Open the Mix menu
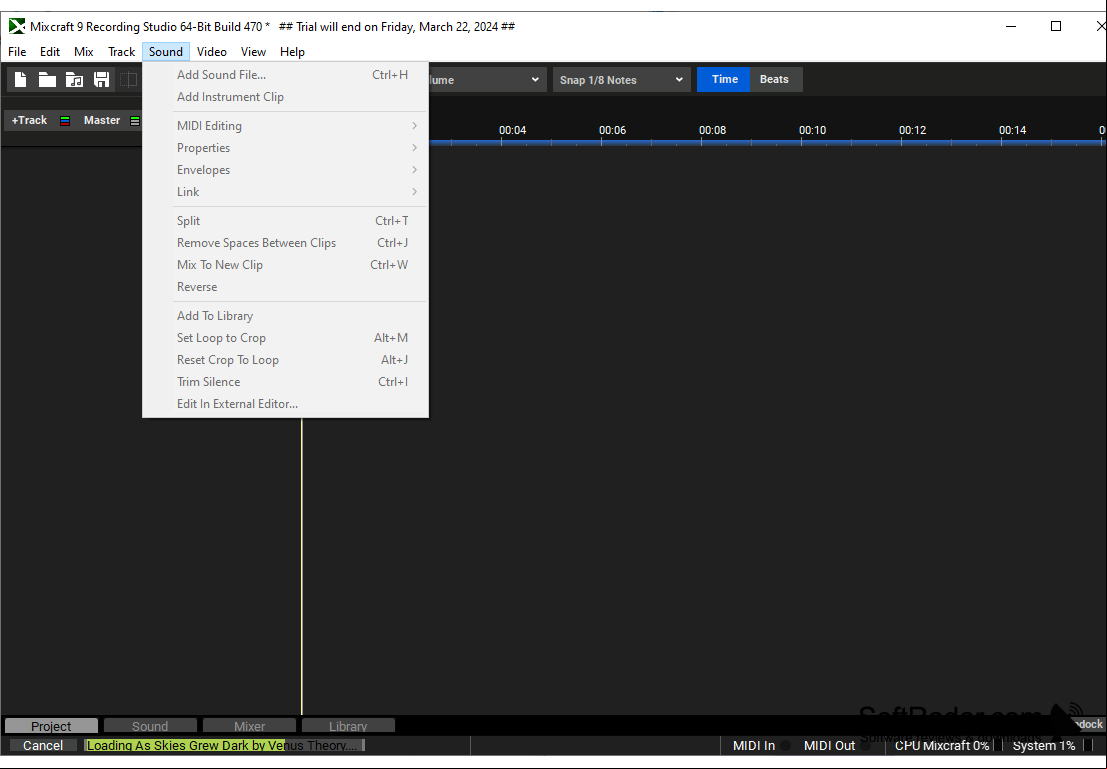1107x769 pixels. click(83, 52)
